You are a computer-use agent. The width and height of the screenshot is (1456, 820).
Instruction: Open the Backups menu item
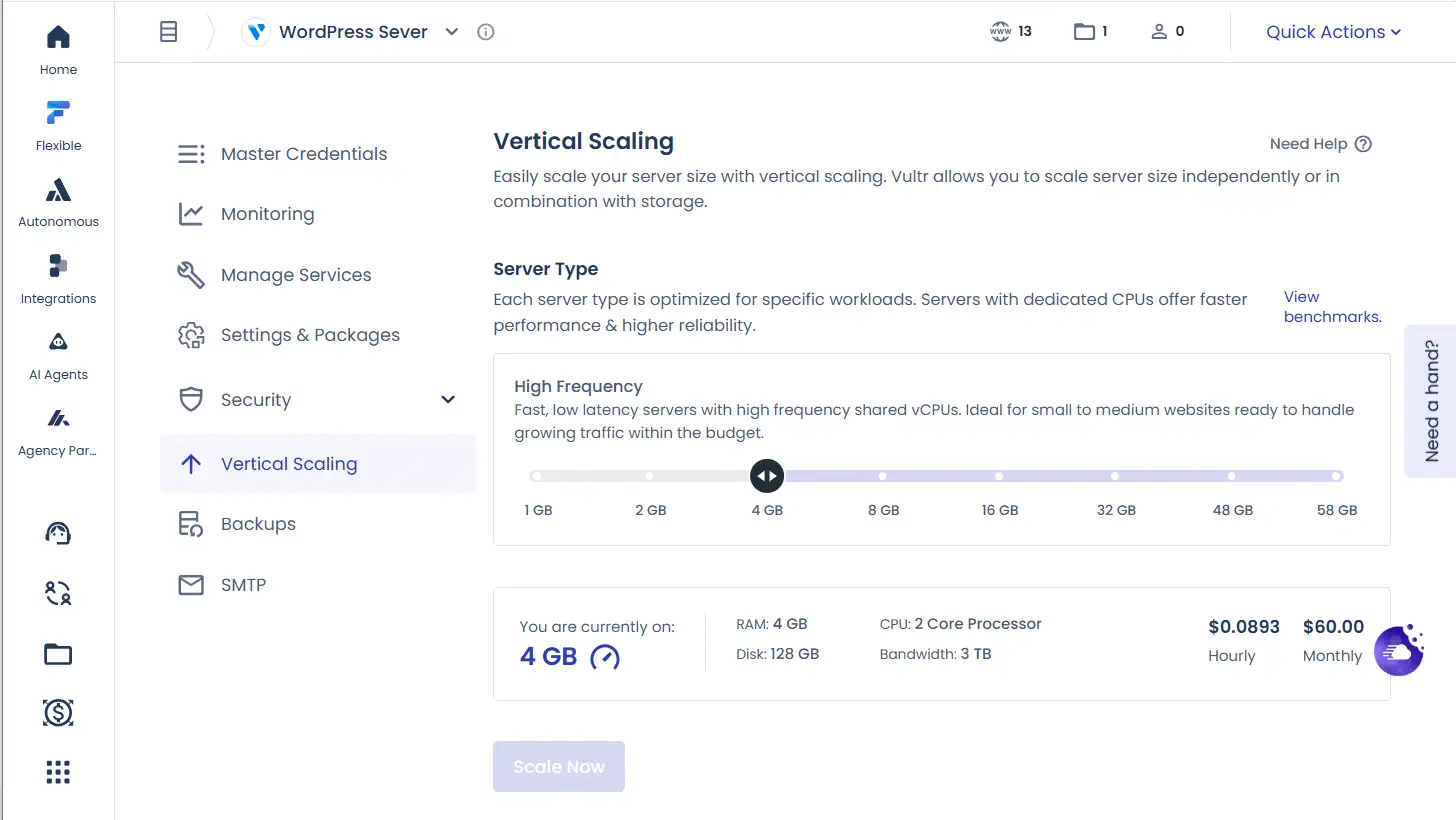318,524
